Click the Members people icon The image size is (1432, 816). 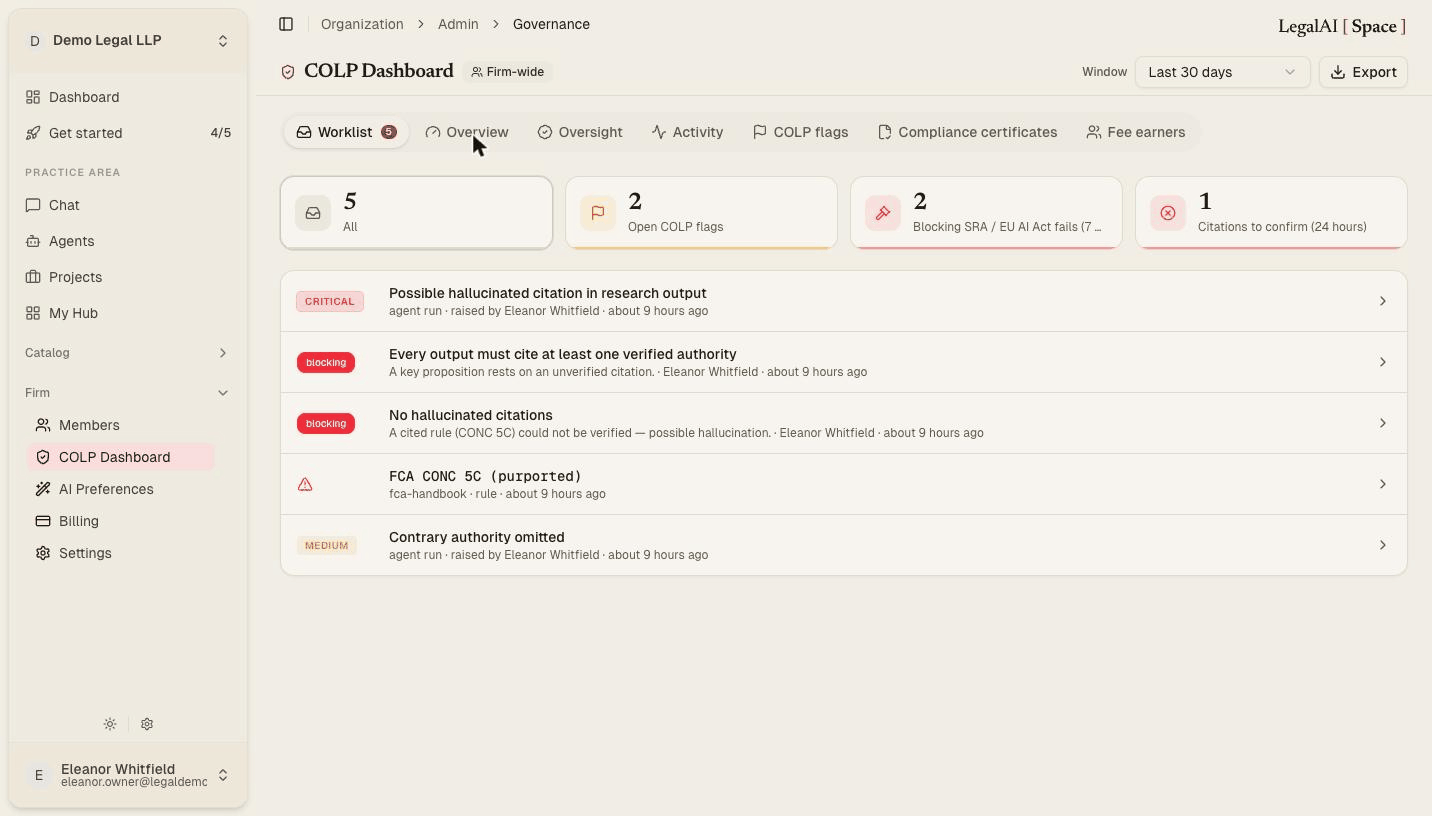pos(43,425)
